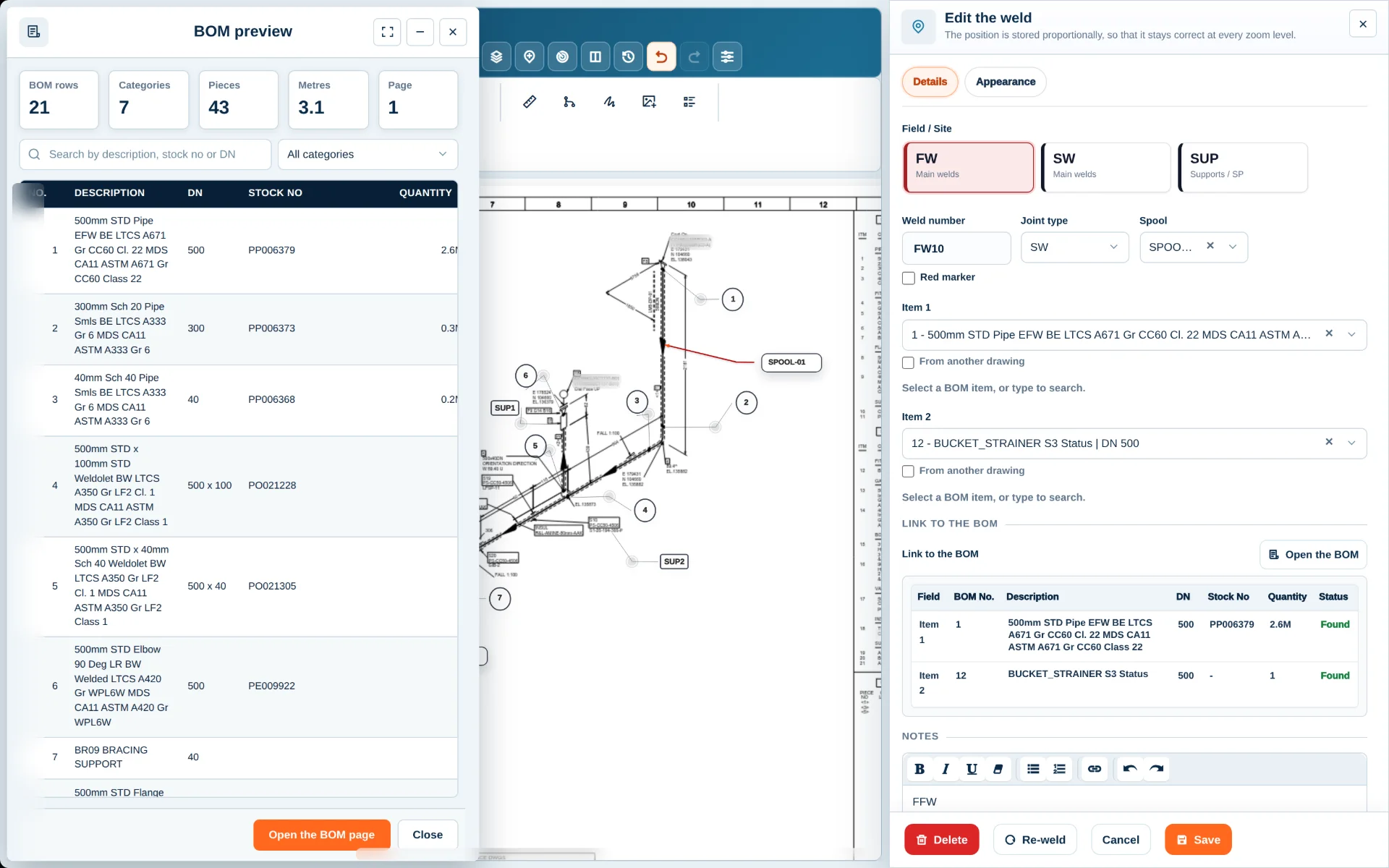Select the freehand signature tool
Image resolution: width=1389 pixels, height=868 pixels.
(609, 102)
